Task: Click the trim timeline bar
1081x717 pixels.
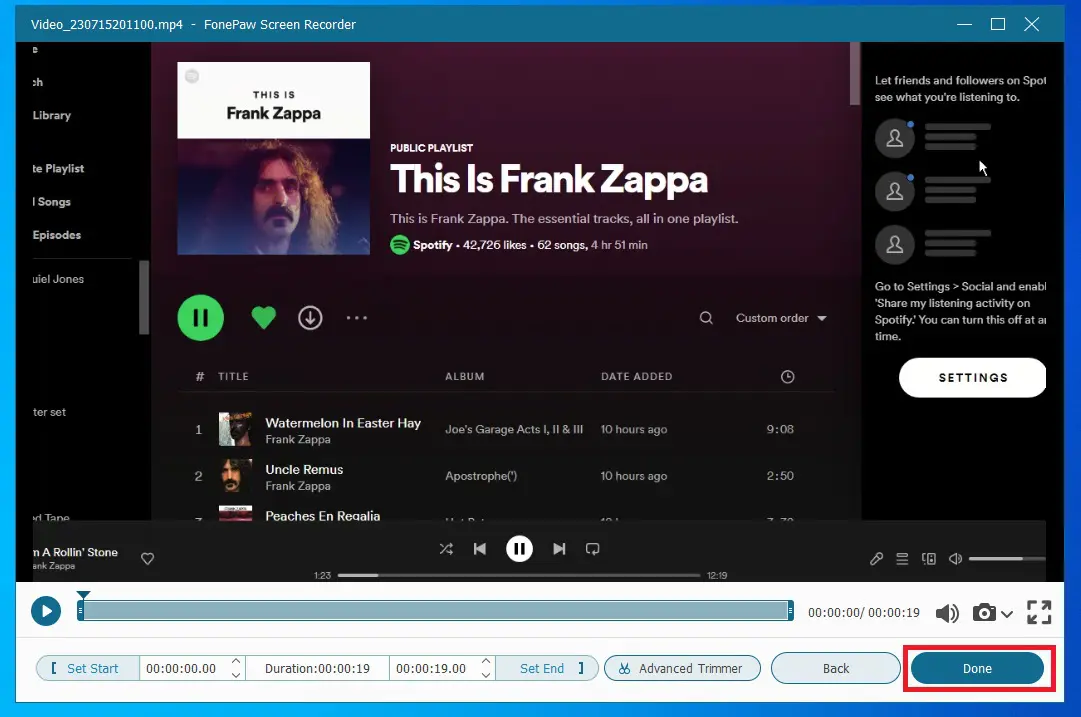Action: coord(435,610)
